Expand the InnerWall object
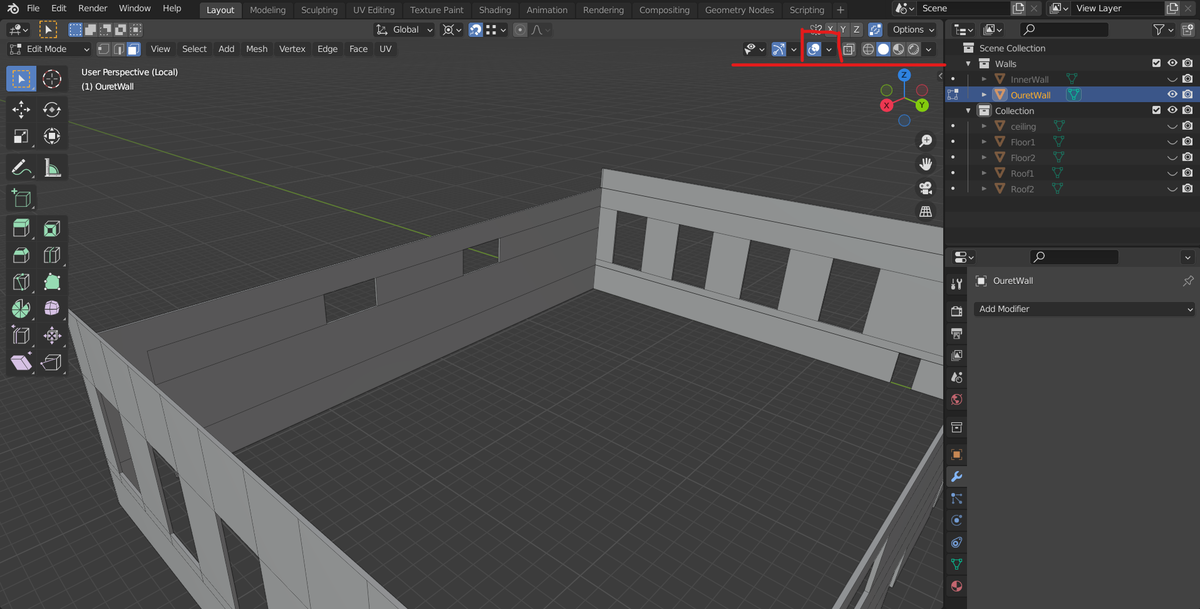Image resolution: width=1200 pixels, height=609 pixels. coord(984,79)
